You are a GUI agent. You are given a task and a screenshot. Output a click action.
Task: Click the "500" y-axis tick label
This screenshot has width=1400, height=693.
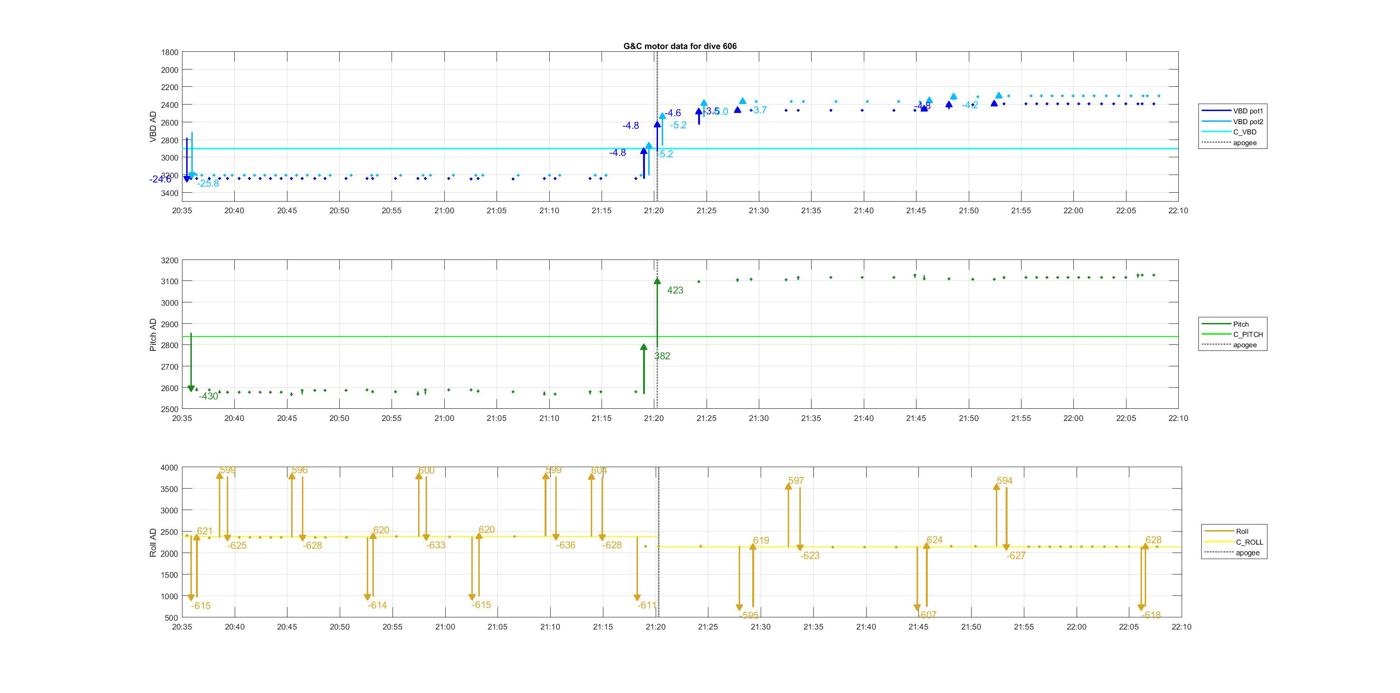[172, 618]
